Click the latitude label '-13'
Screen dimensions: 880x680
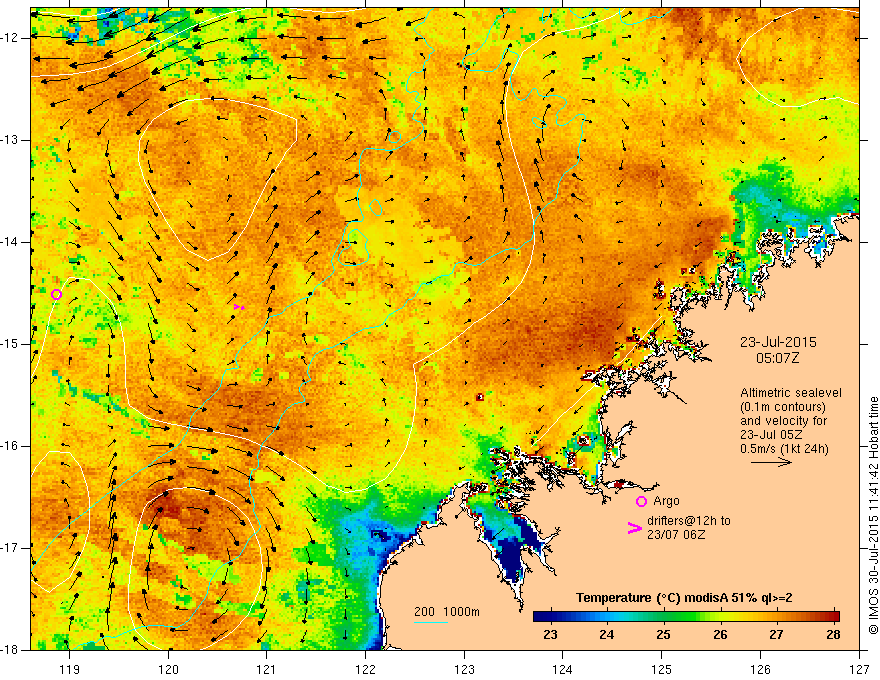point(11,140)
